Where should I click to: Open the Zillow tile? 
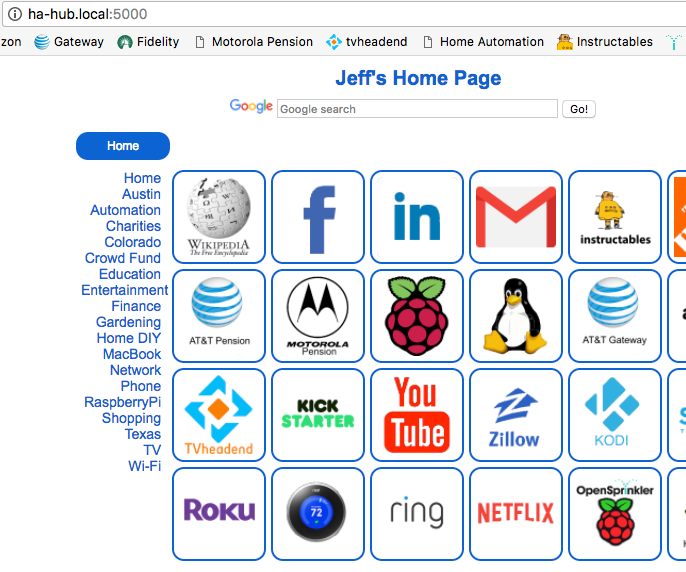point(516,415)
